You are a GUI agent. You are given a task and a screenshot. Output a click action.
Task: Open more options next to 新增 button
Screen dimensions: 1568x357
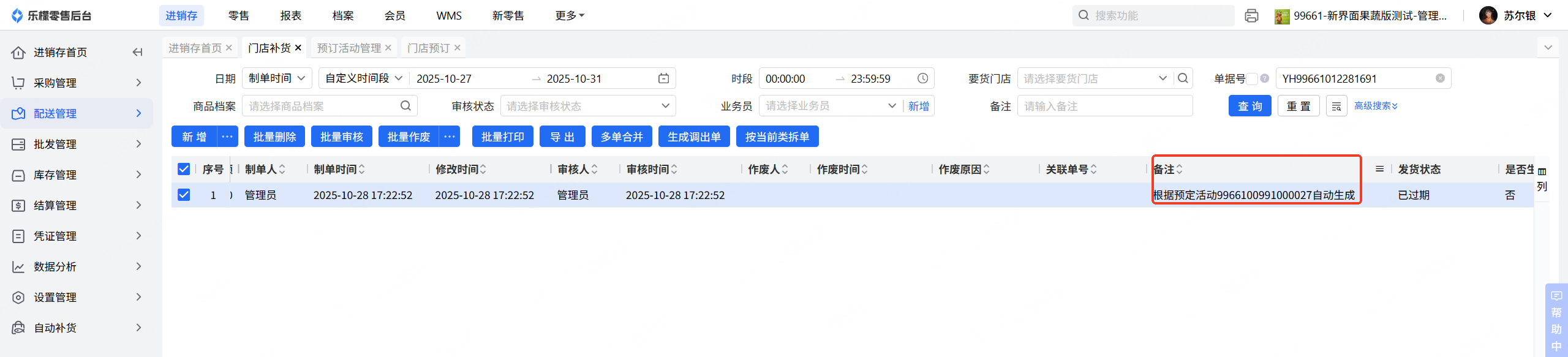[227, 137]
